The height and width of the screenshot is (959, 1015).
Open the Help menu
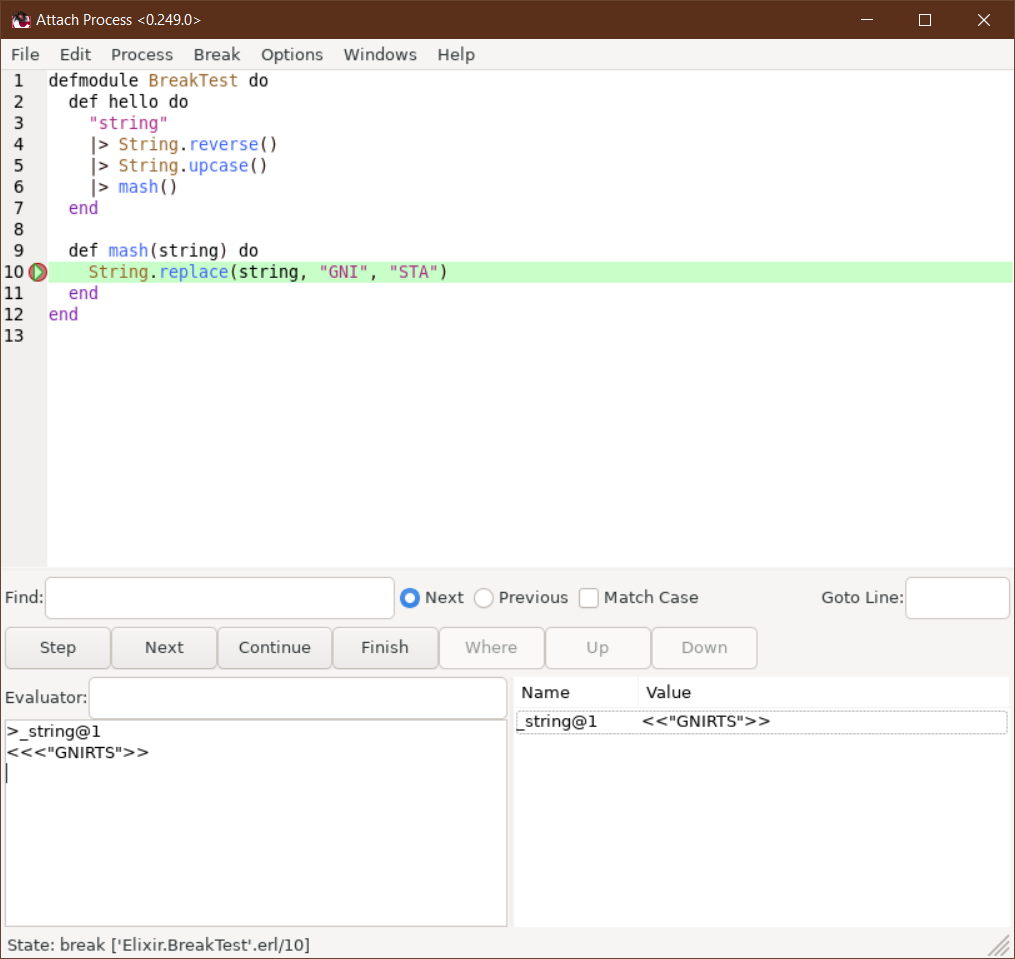[456, 54]
